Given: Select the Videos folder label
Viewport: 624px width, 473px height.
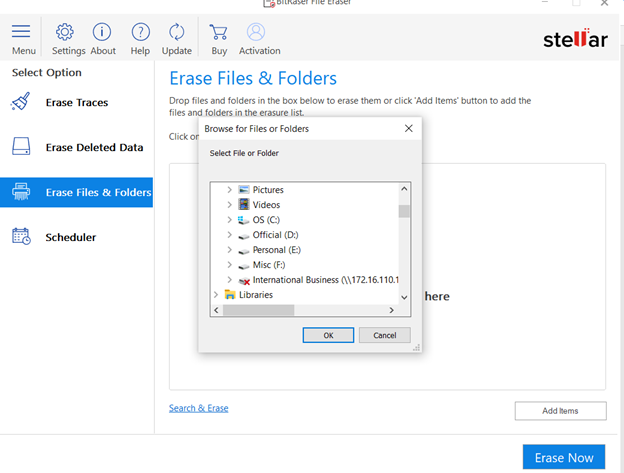Looking at the screenshot, I should 266,204.
